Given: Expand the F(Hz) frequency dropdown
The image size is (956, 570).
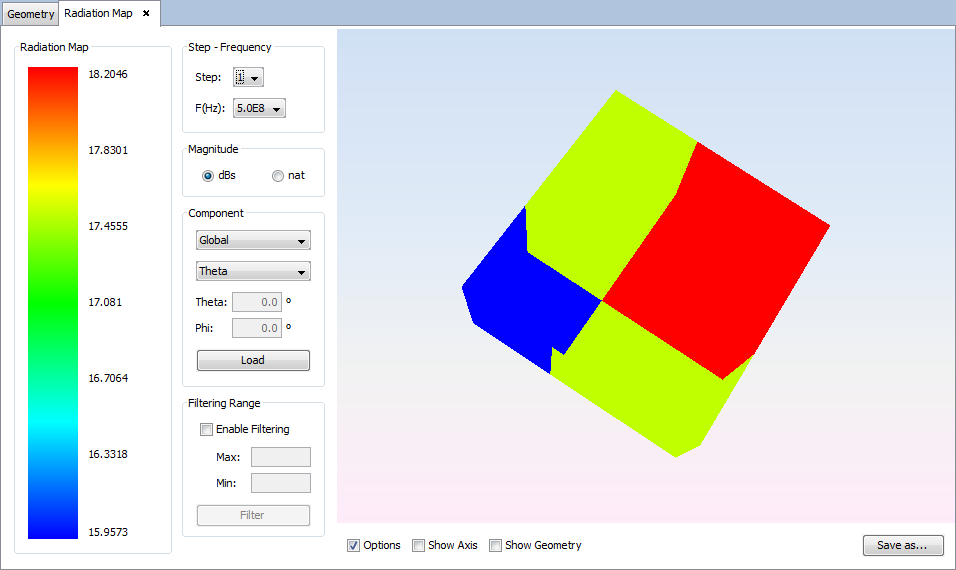Looking at the screenshot, I should (259, 108).
